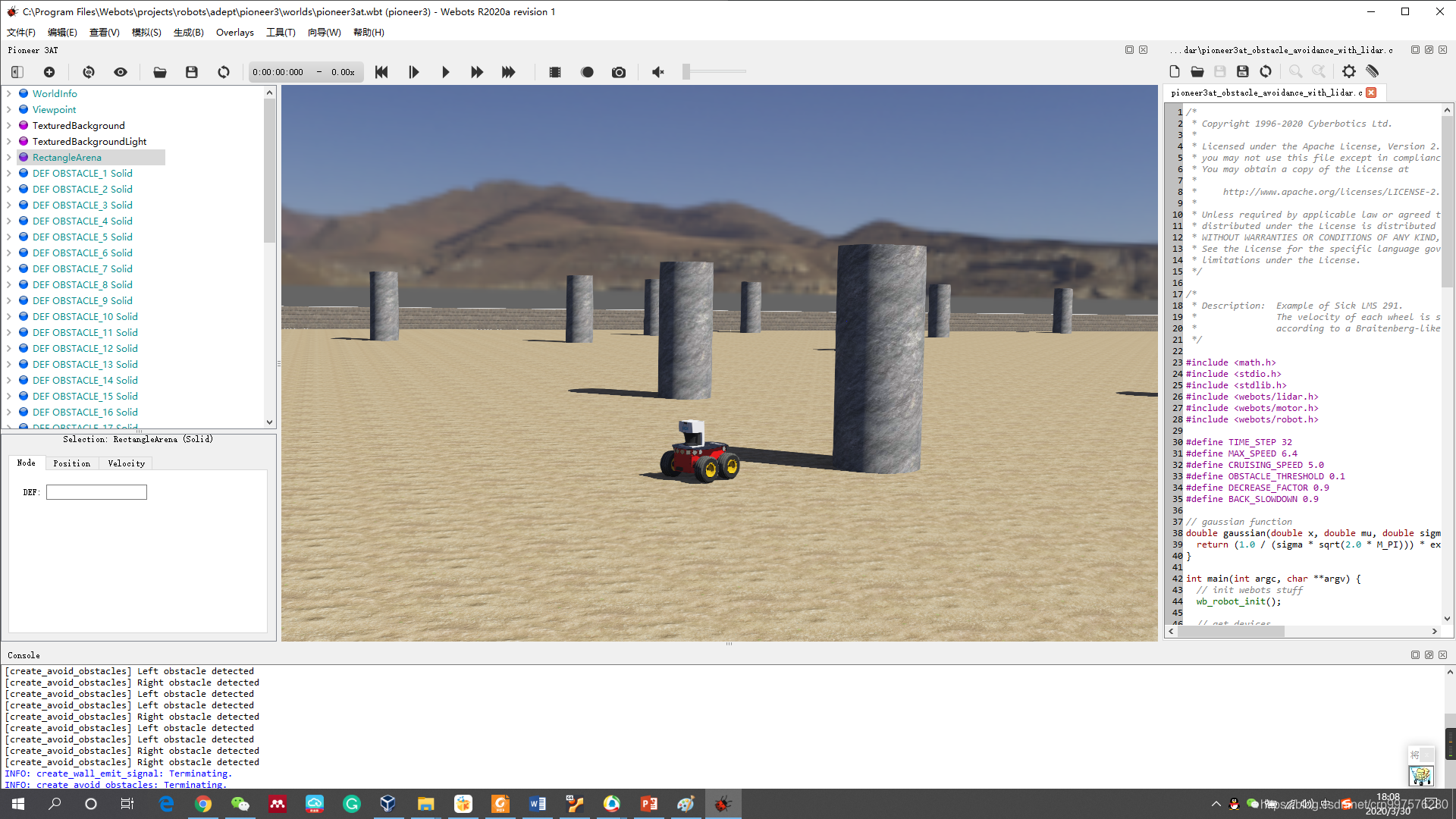The height and width of the screenshot is (819, 1456).
Task: Select DEF OBSTACLE_3 Solid in tree
Action: coord(83,205)
